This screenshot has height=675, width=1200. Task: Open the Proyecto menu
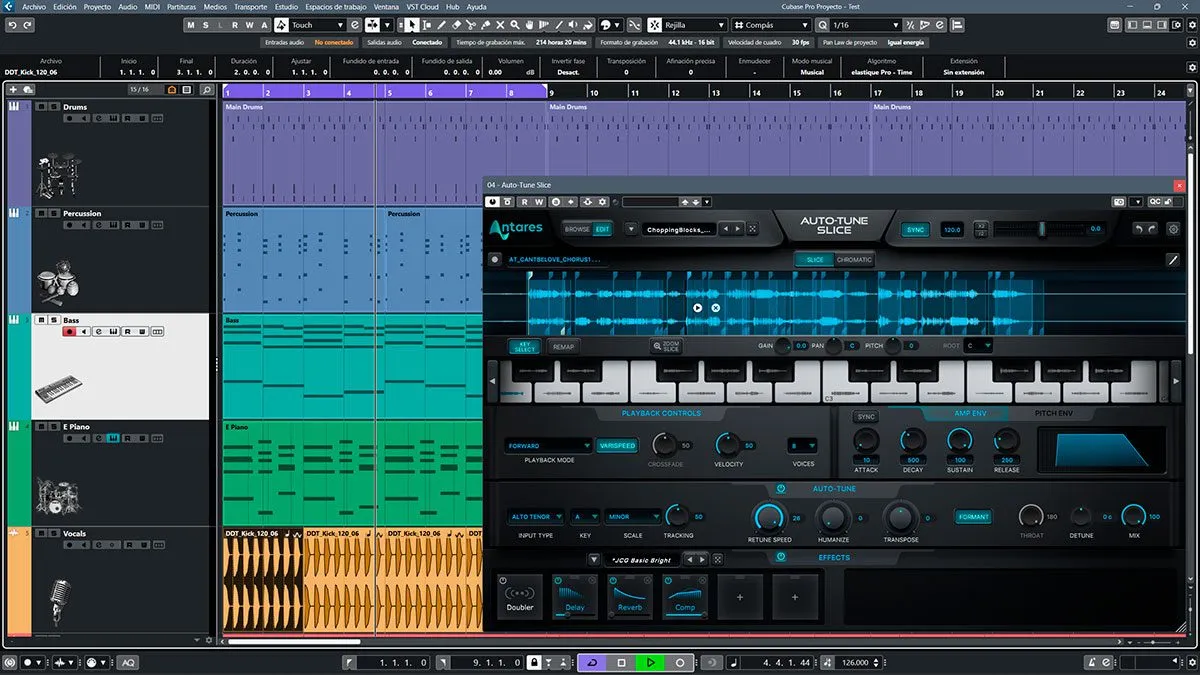(x=97, y=6)
